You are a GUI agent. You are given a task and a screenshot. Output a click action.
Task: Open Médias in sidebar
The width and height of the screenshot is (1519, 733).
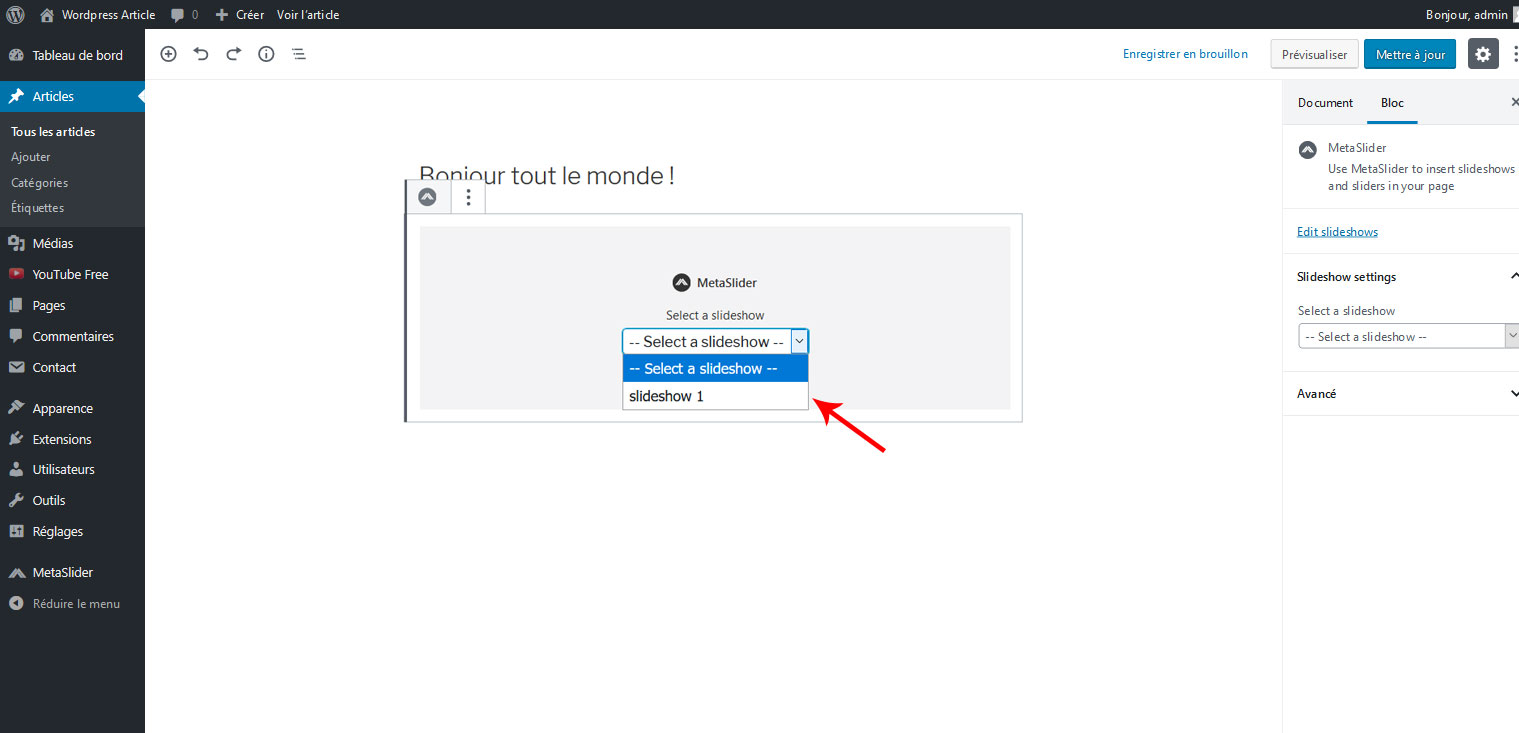72,243
